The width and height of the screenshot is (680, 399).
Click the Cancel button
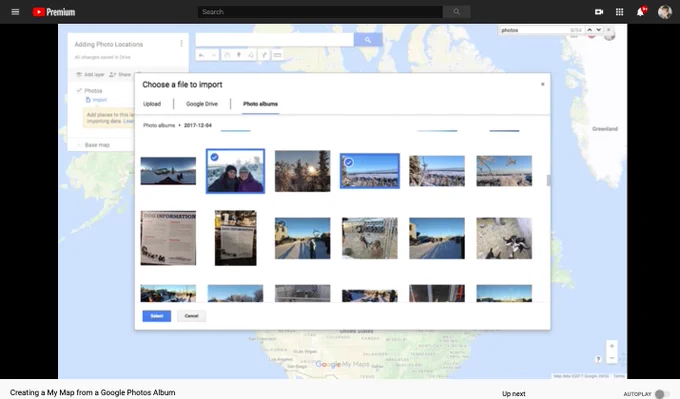click(191, 316)
